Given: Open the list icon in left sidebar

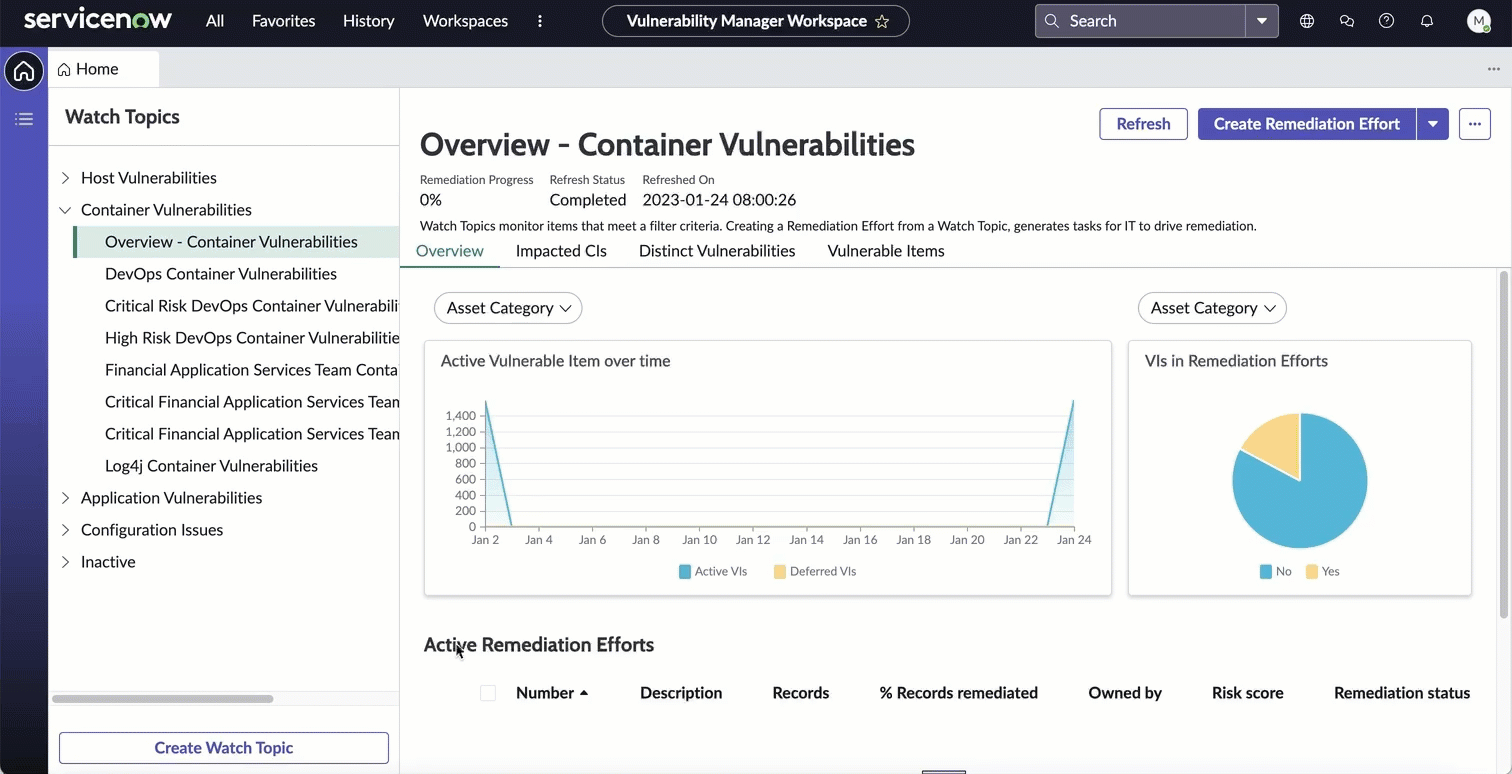Looking at the screenshot, I should pyautogui.click(x=24, y=119).
